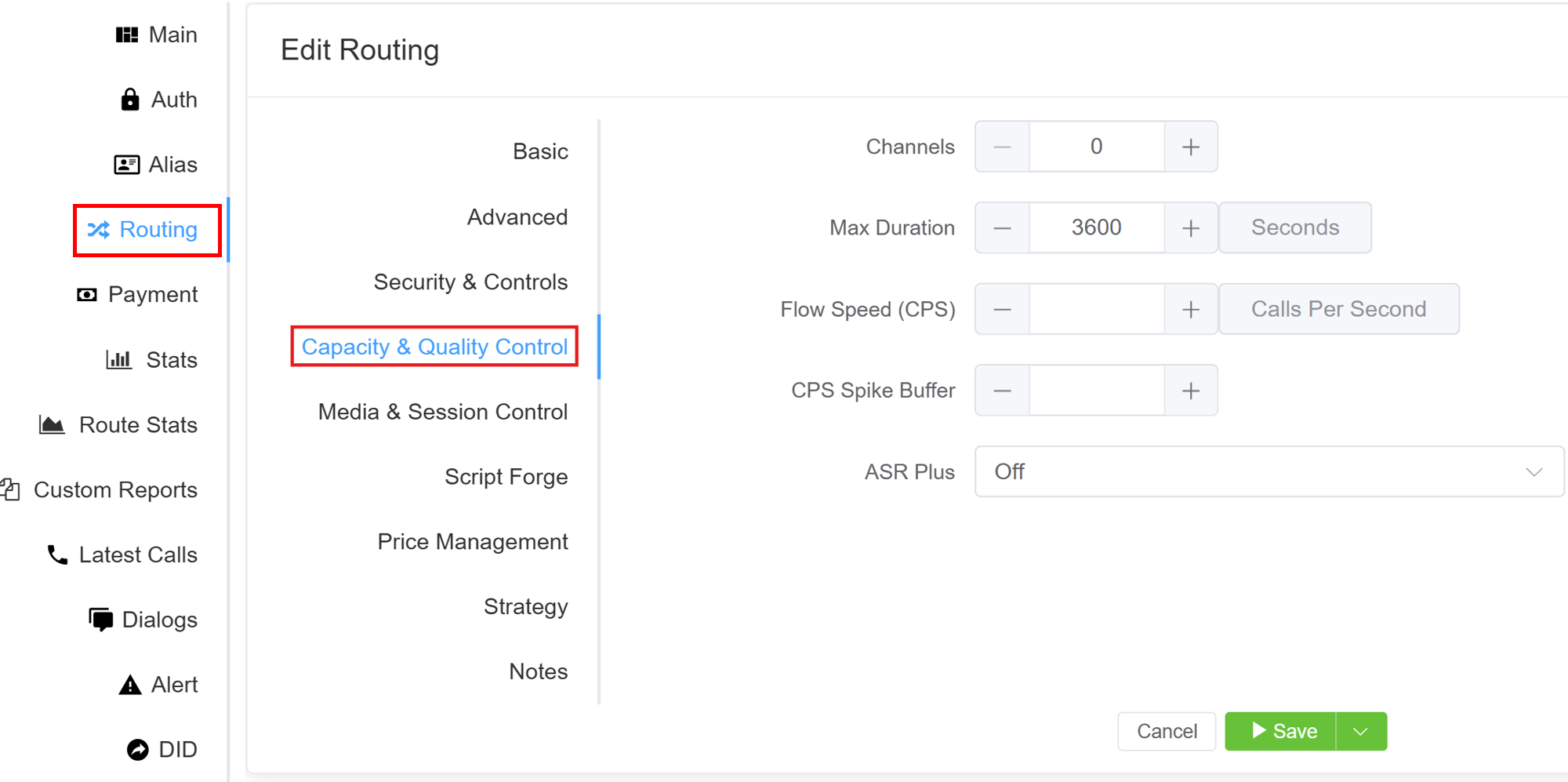Click the Auth lock icon
This screenshot has width=1568, height=782.
click(130, 100)
